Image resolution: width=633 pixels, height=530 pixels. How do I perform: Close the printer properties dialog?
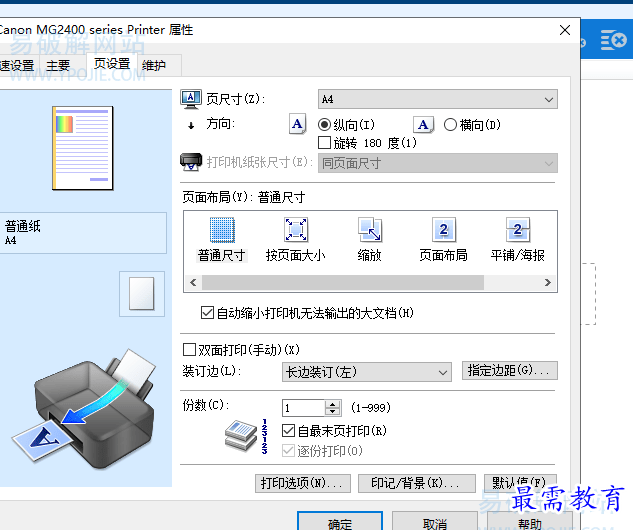tap(565, 30)
